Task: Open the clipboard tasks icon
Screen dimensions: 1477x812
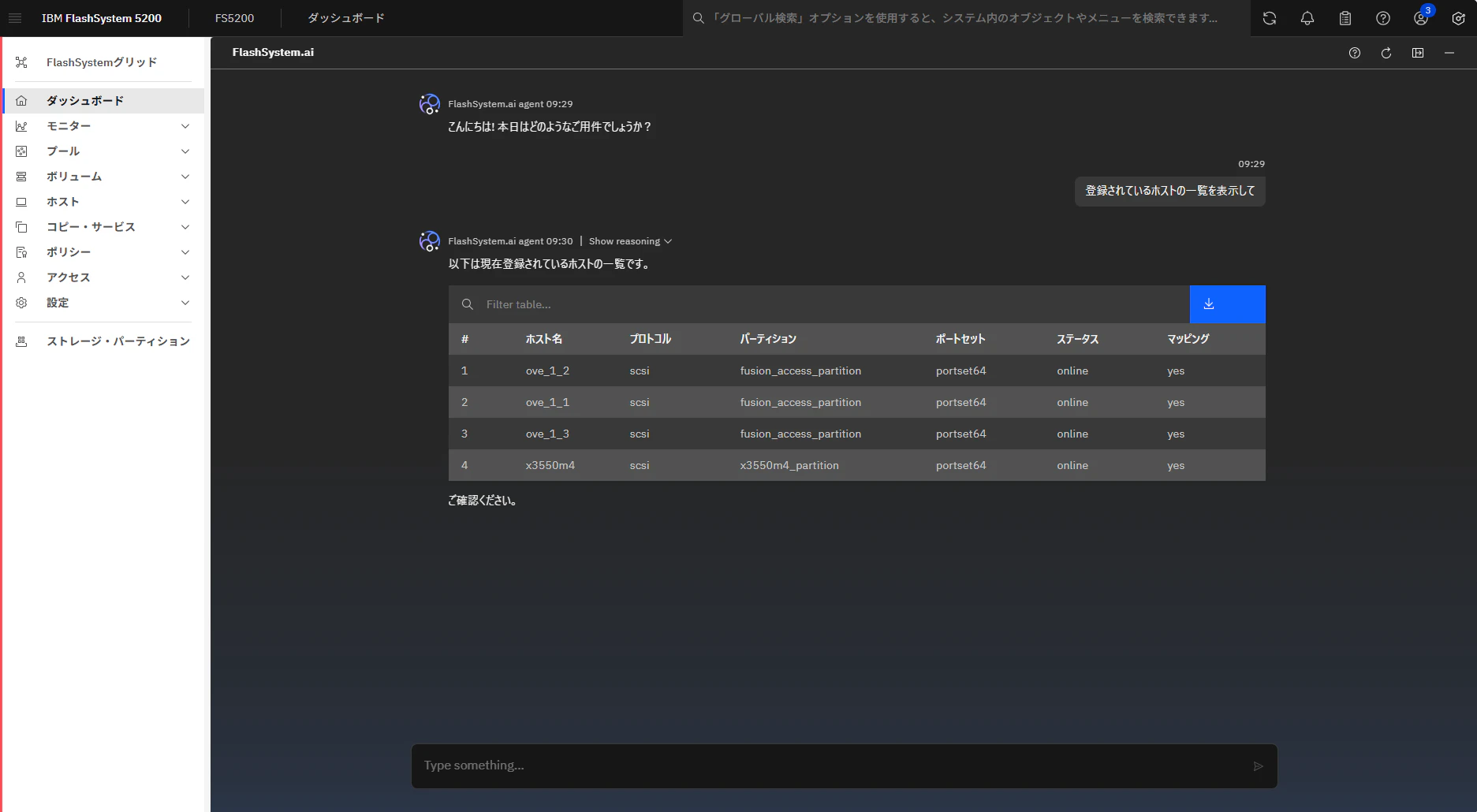Action: click(1345, 18)
